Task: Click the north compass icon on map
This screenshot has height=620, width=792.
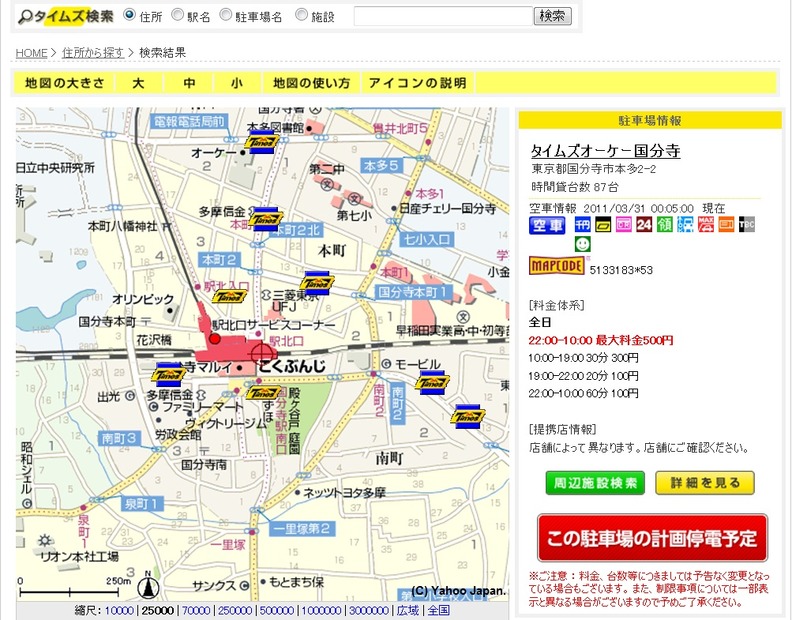Action: click(148, 586)
